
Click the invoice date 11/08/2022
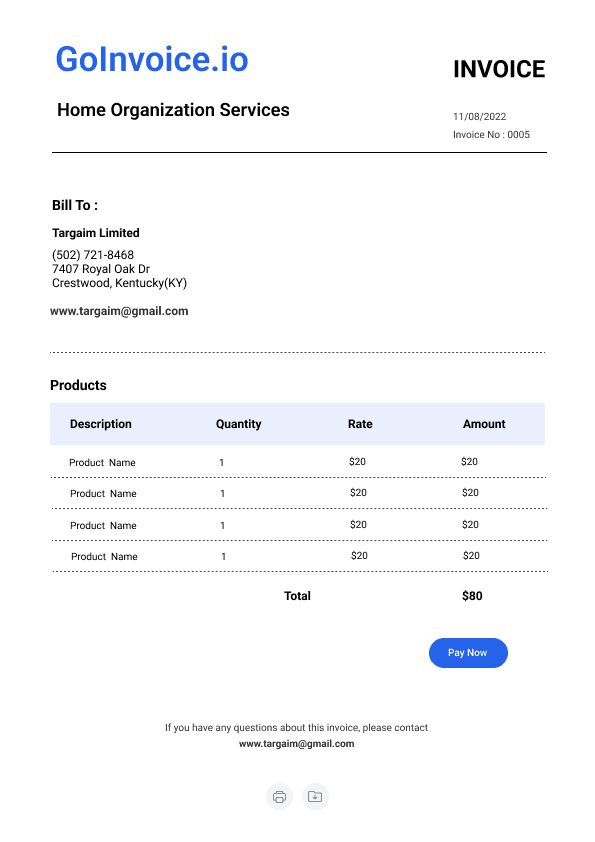480,117
